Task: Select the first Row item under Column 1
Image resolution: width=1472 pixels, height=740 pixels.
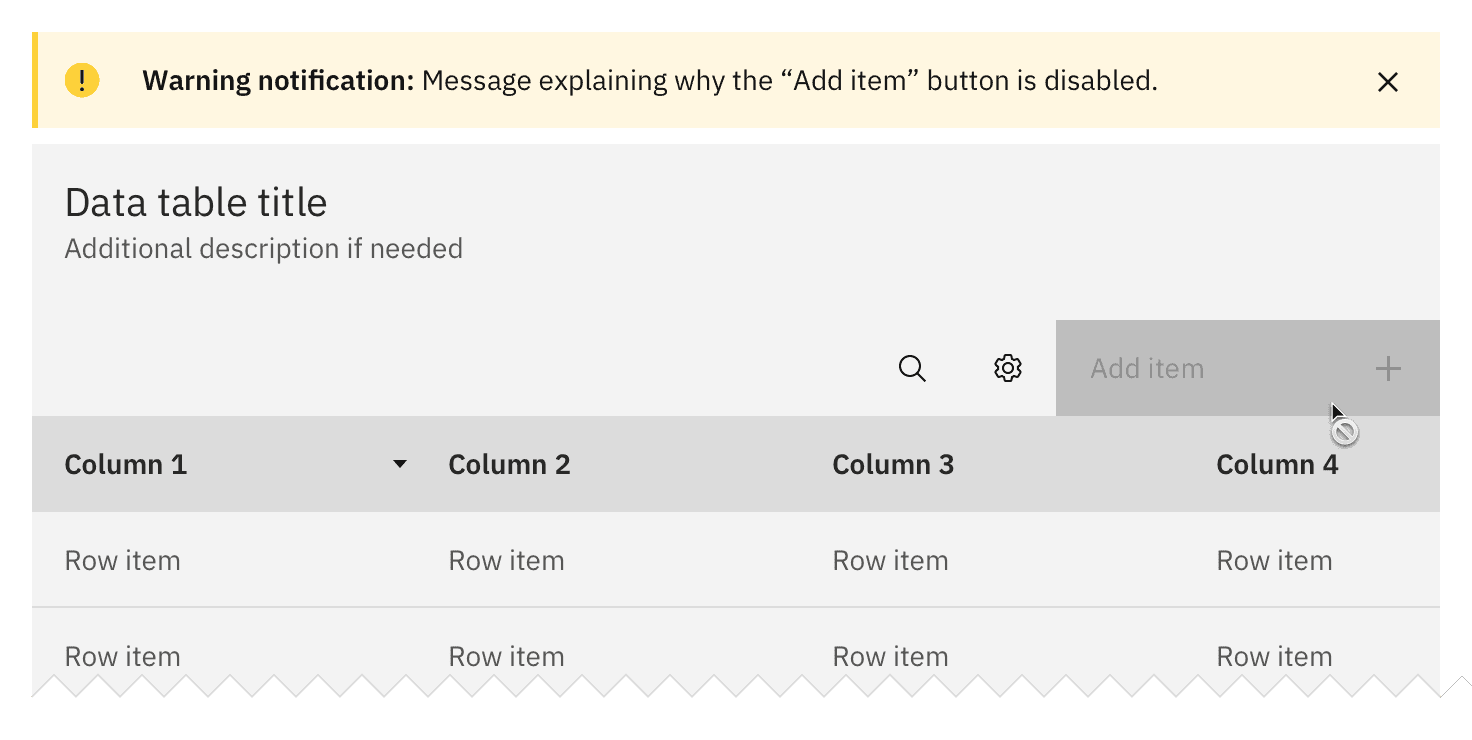Action: click(122, 560)
